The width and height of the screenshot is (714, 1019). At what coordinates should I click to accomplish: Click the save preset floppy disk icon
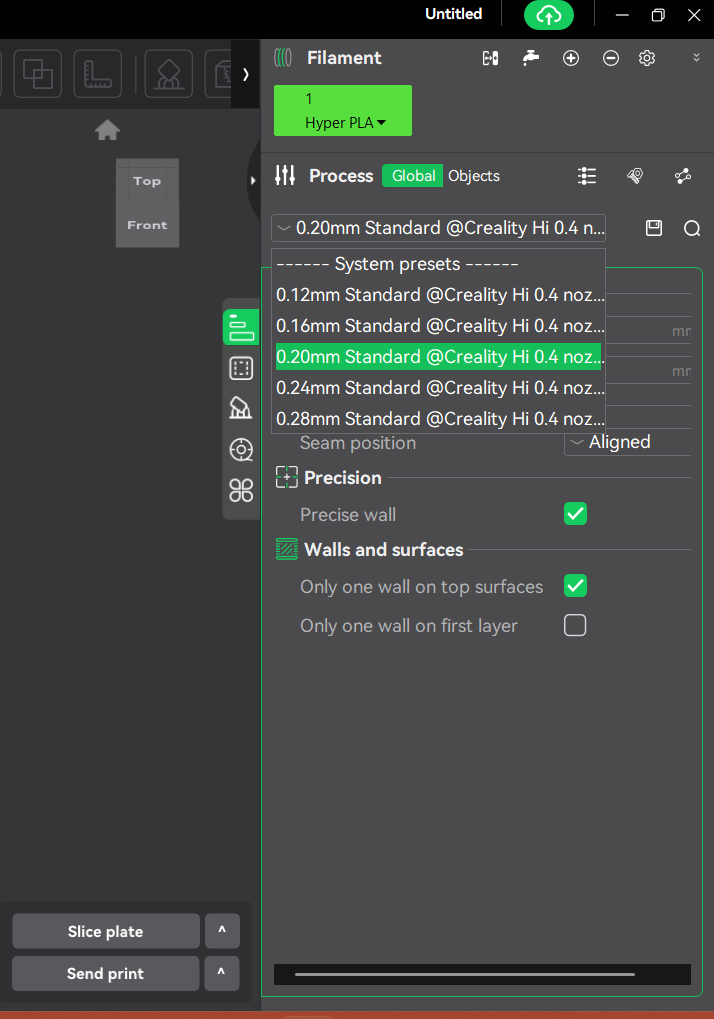(654, 228)
